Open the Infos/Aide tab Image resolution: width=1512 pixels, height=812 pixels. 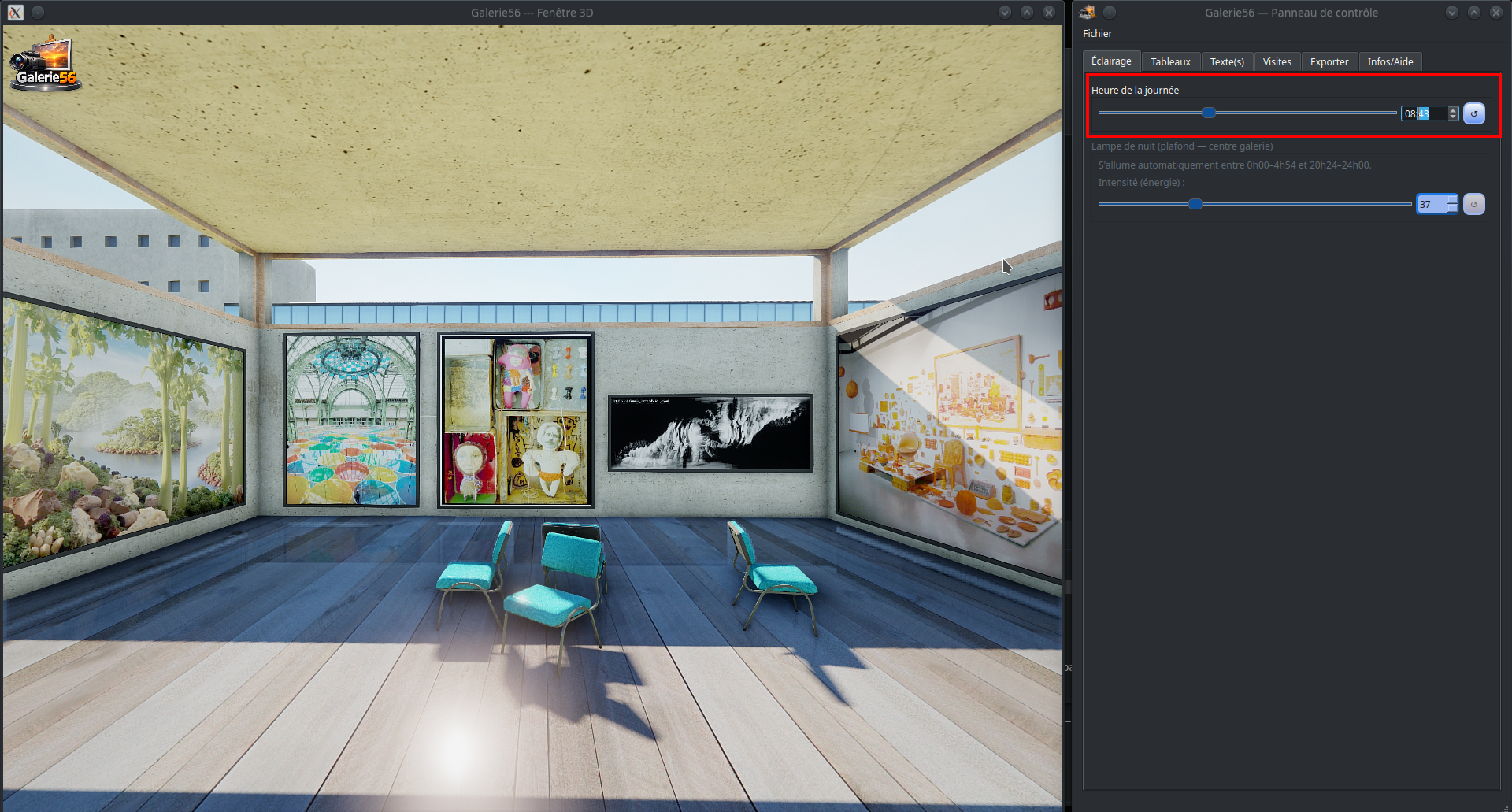[1390, 62]
